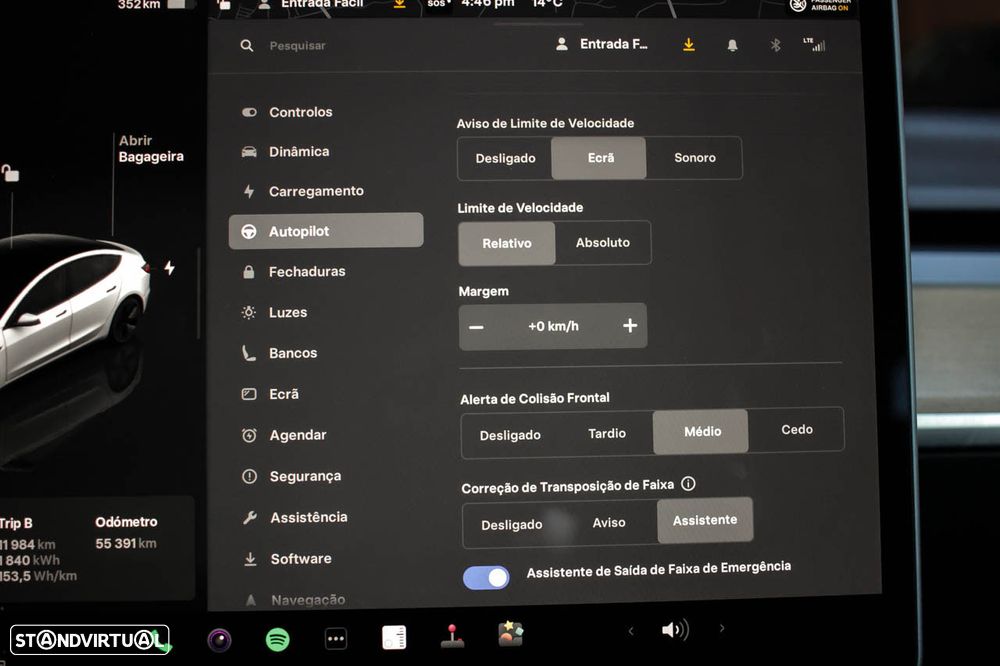1000x666 pixels.
Task: Set forward collision alert to Médio
Action: (701, 432)
